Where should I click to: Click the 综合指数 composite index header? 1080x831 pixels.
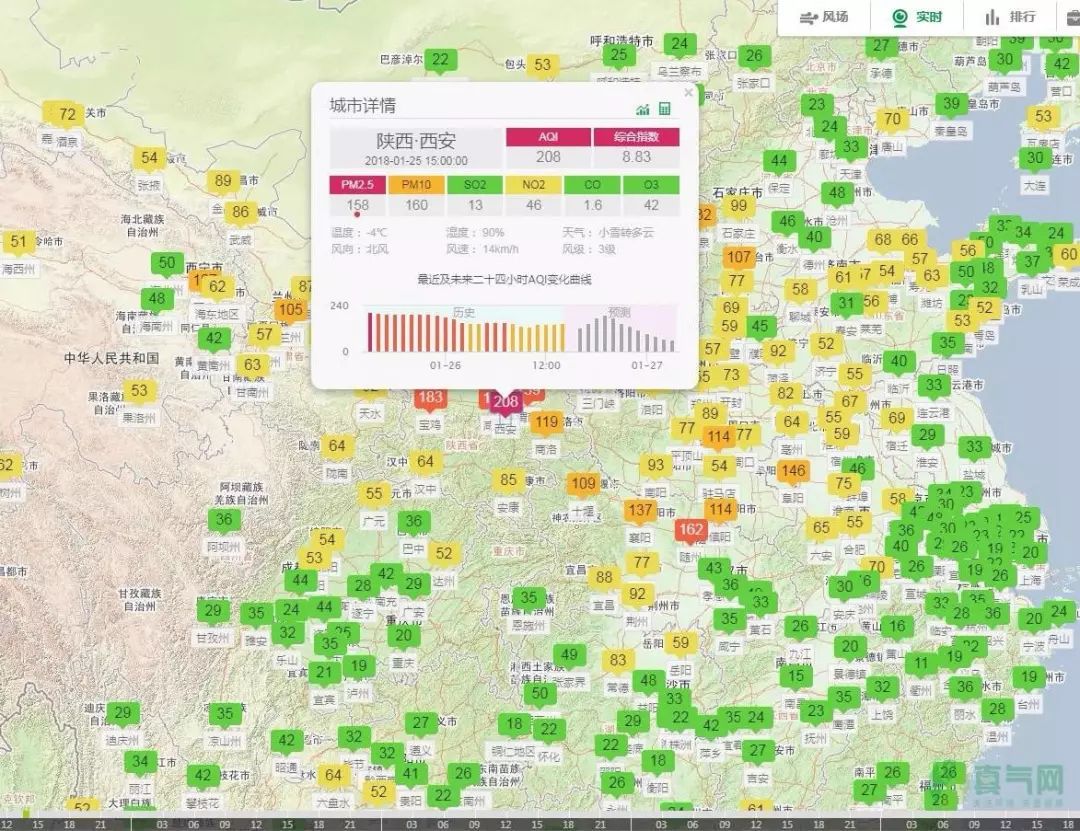636,137
